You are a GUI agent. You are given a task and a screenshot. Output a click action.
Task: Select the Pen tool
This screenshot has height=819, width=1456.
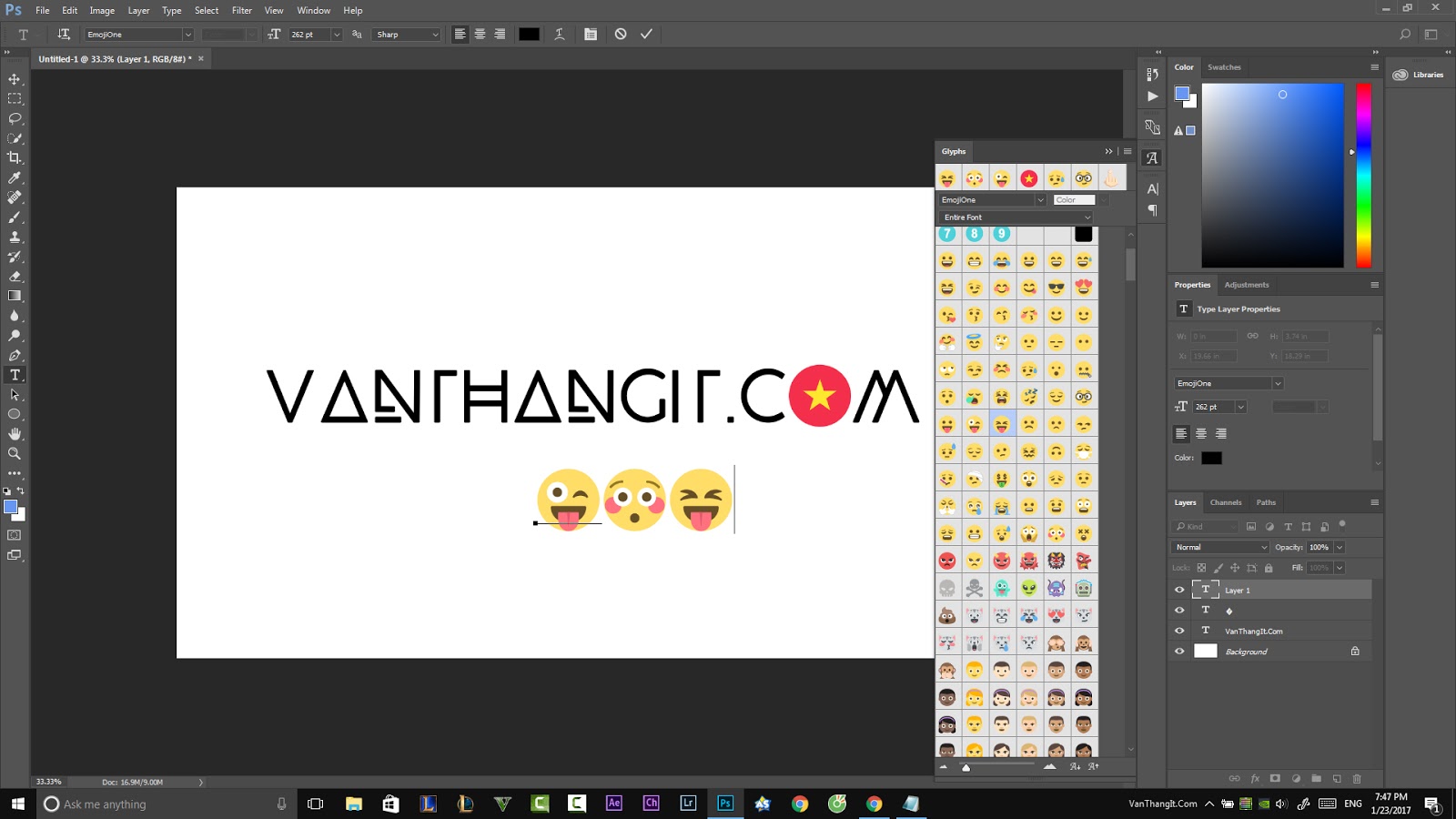pos(15,355)
